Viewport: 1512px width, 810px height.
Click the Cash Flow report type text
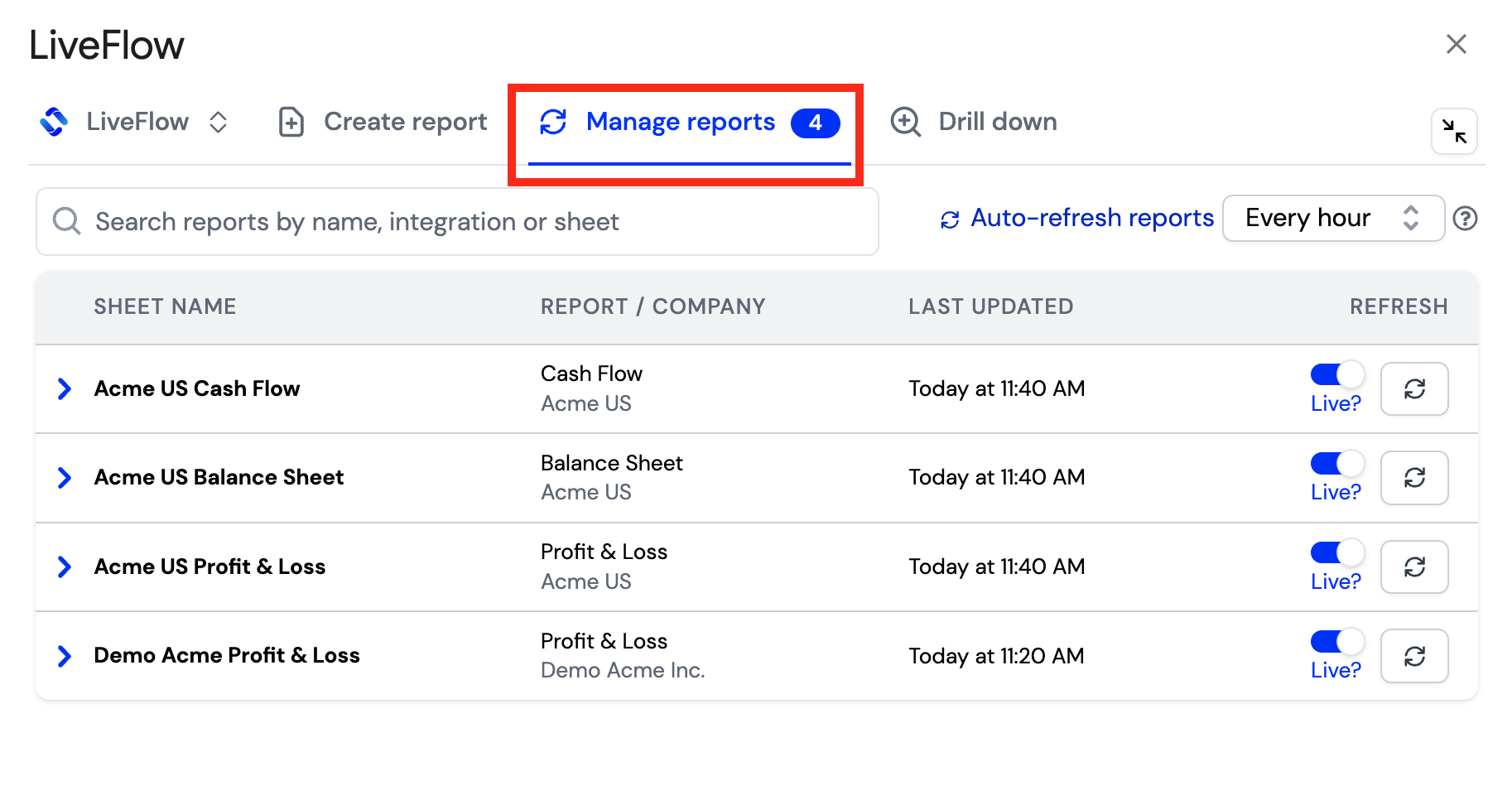[591, 374]
